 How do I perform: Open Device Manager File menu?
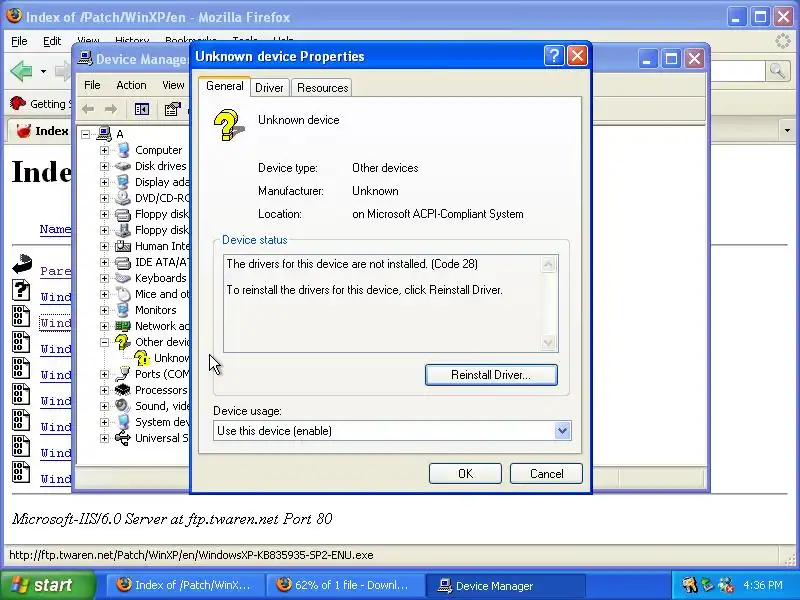92,85
